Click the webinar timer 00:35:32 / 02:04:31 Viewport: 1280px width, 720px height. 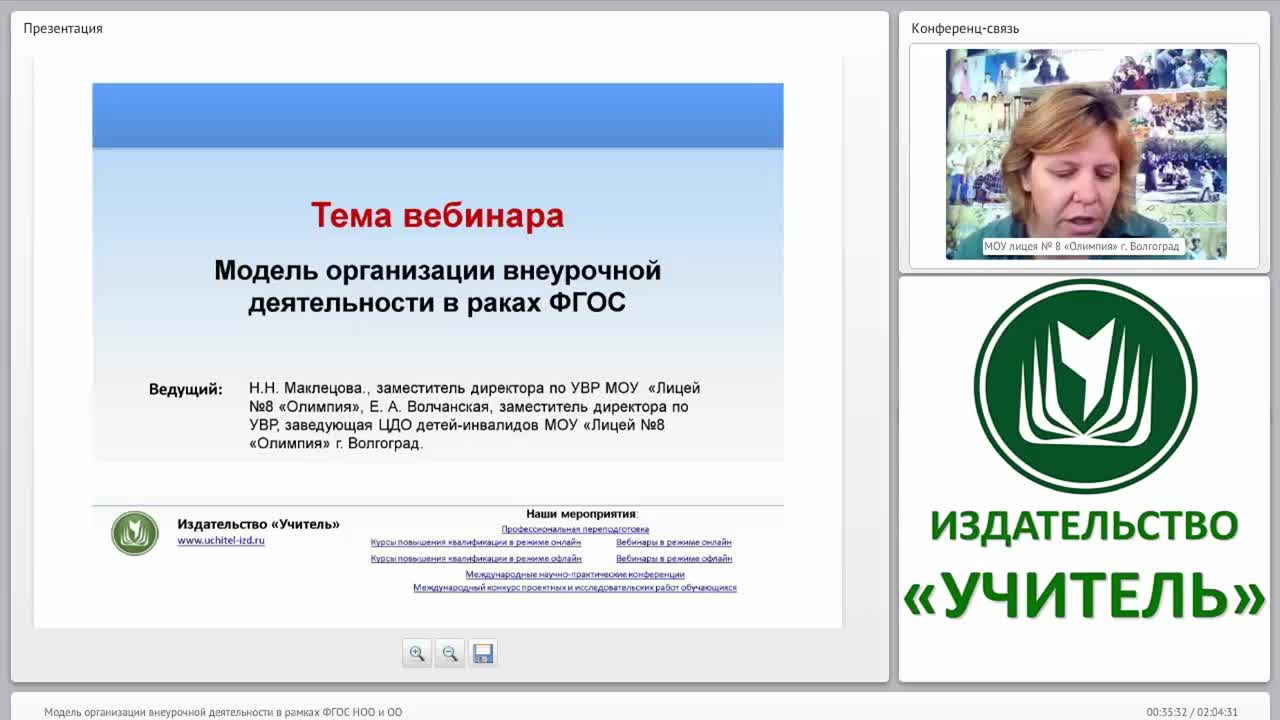[x=1192, y=712]
